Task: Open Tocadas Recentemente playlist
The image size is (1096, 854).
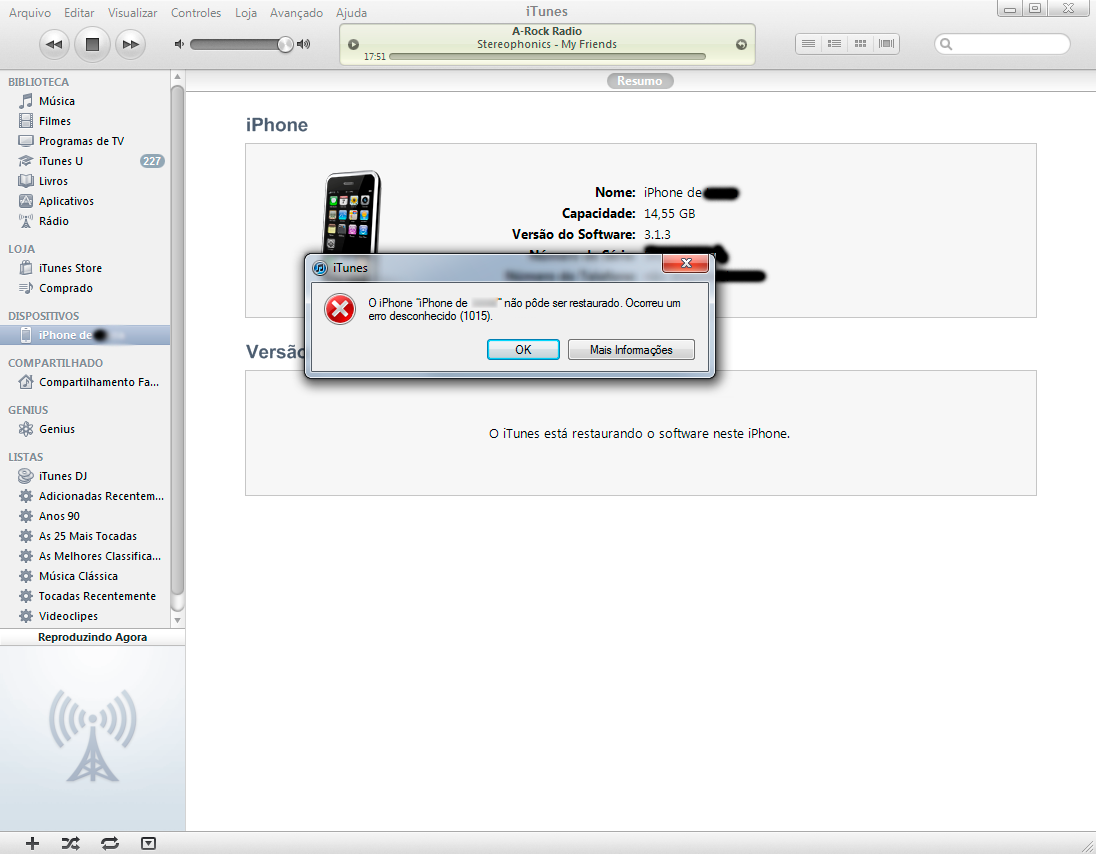Action: point(85,596)
